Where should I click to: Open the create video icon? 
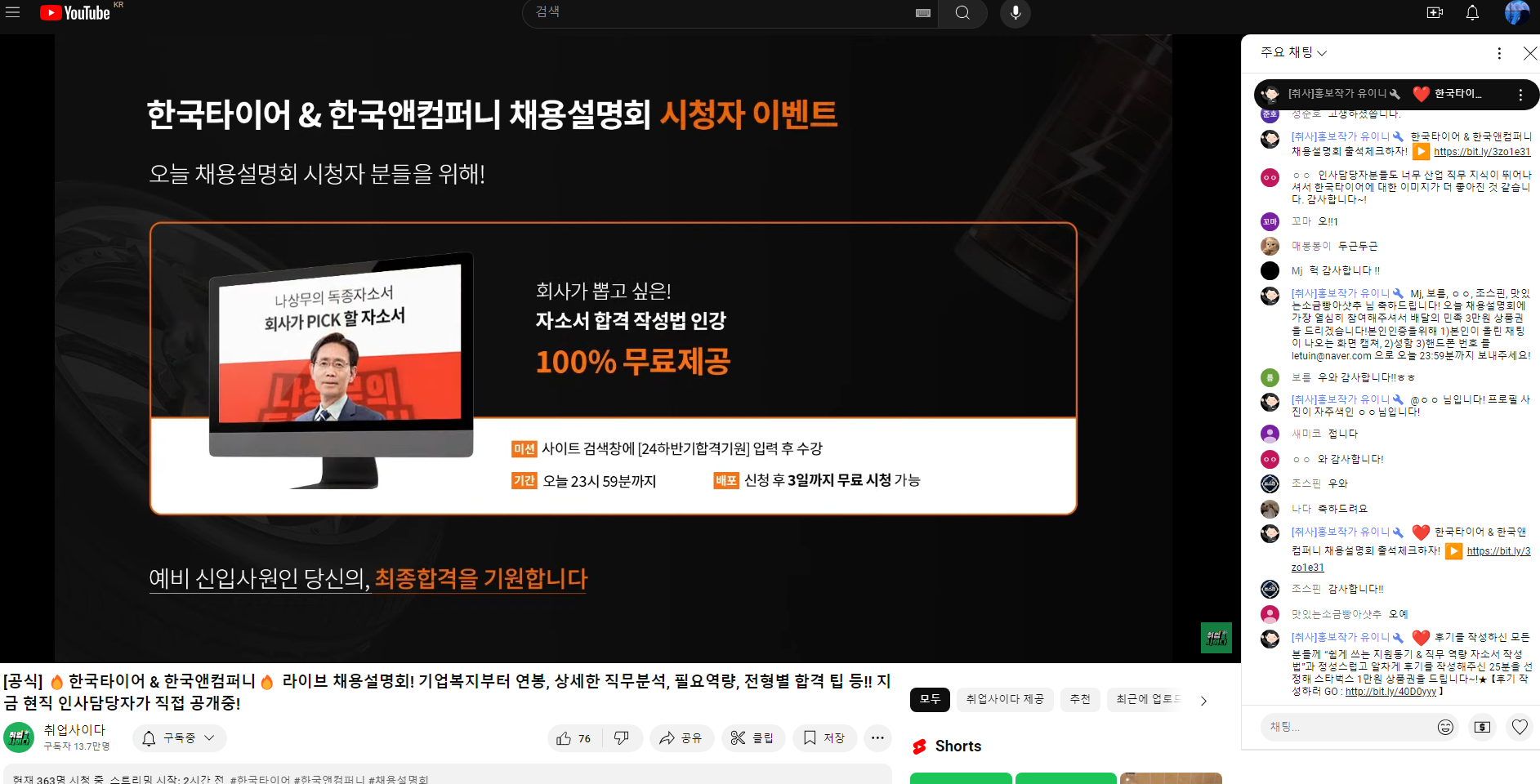[x=1435, y=13]
